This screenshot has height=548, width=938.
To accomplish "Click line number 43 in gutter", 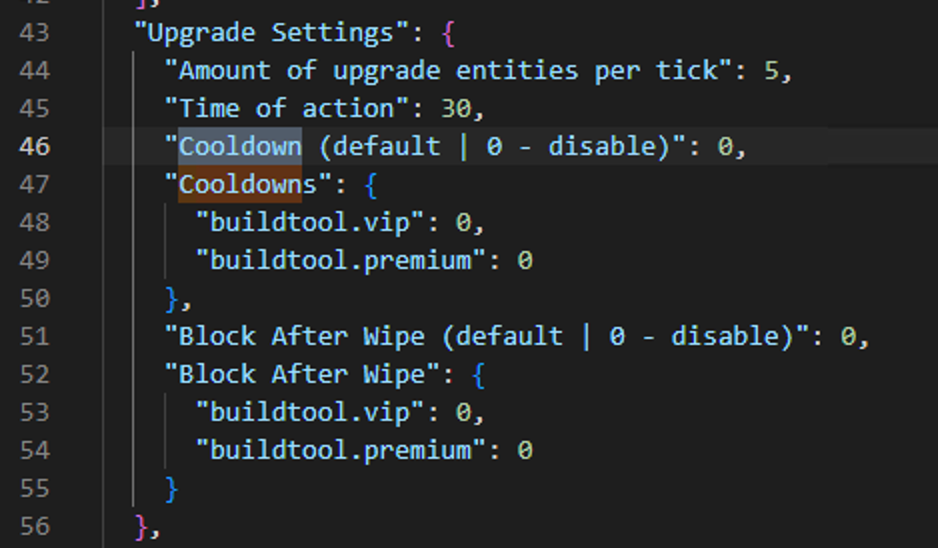I will pyautogui.click(x=34, y=32).
